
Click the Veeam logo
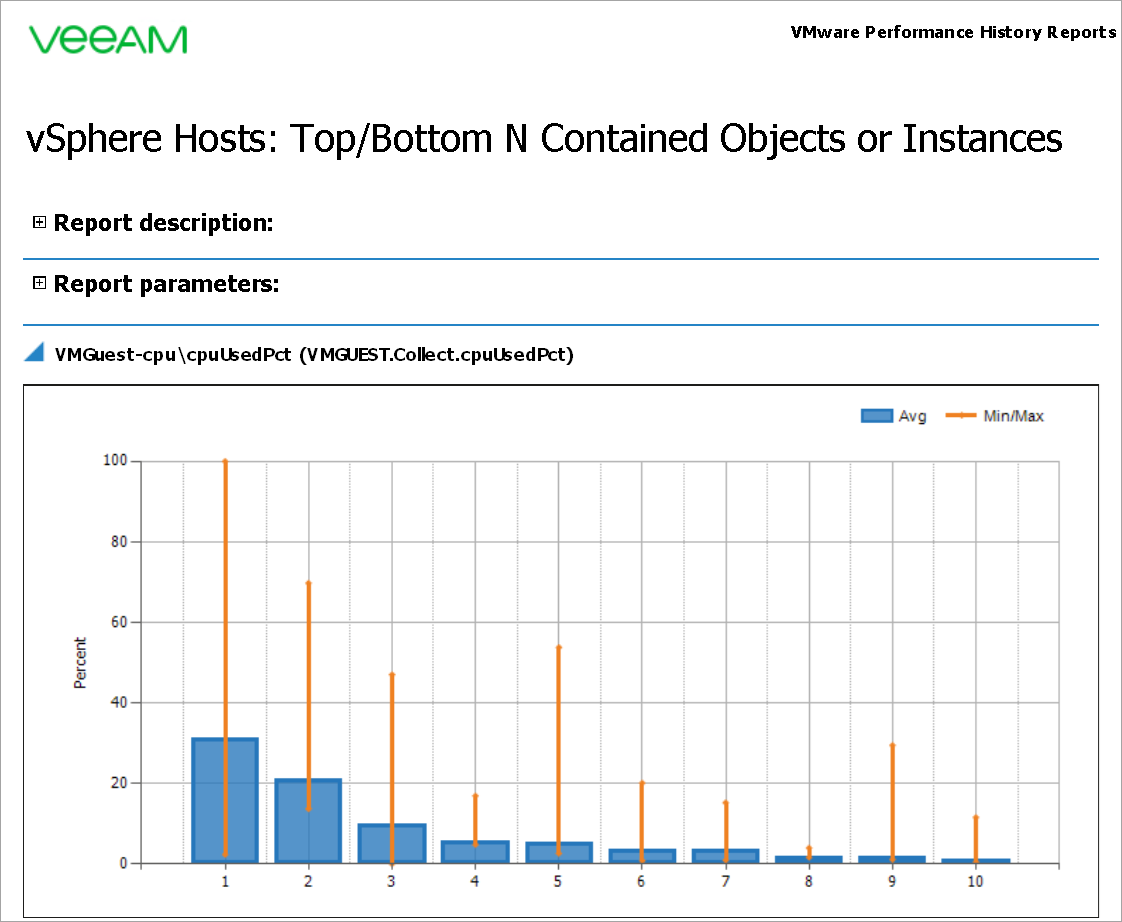[108, 40]
